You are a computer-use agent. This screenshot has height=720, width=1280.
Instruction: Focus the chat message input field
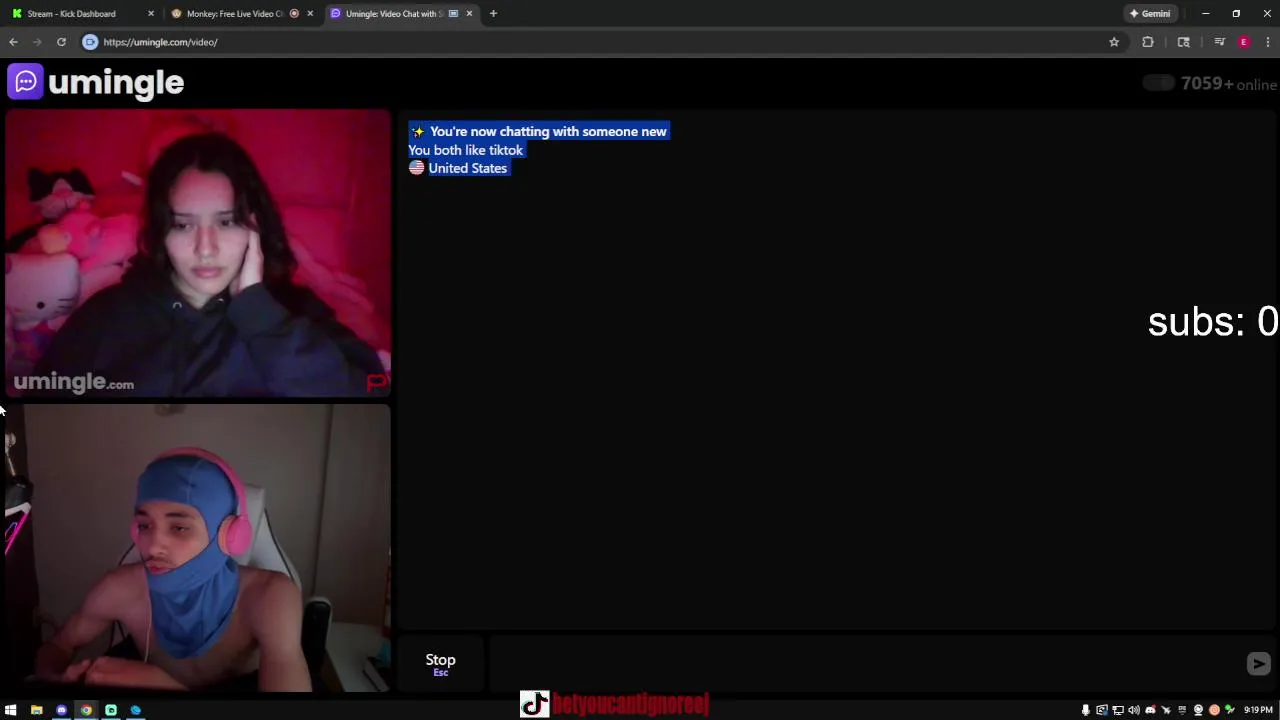865,663
